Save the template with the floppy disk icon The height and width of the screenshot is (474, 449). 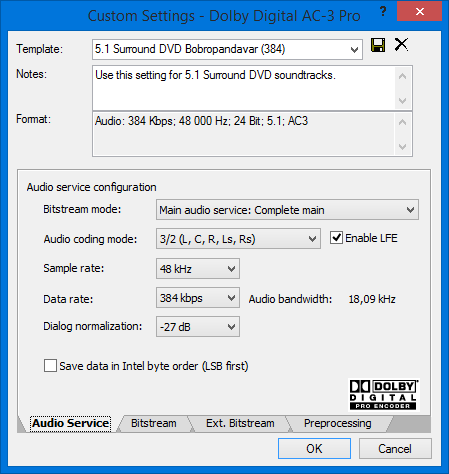point(378,45)
